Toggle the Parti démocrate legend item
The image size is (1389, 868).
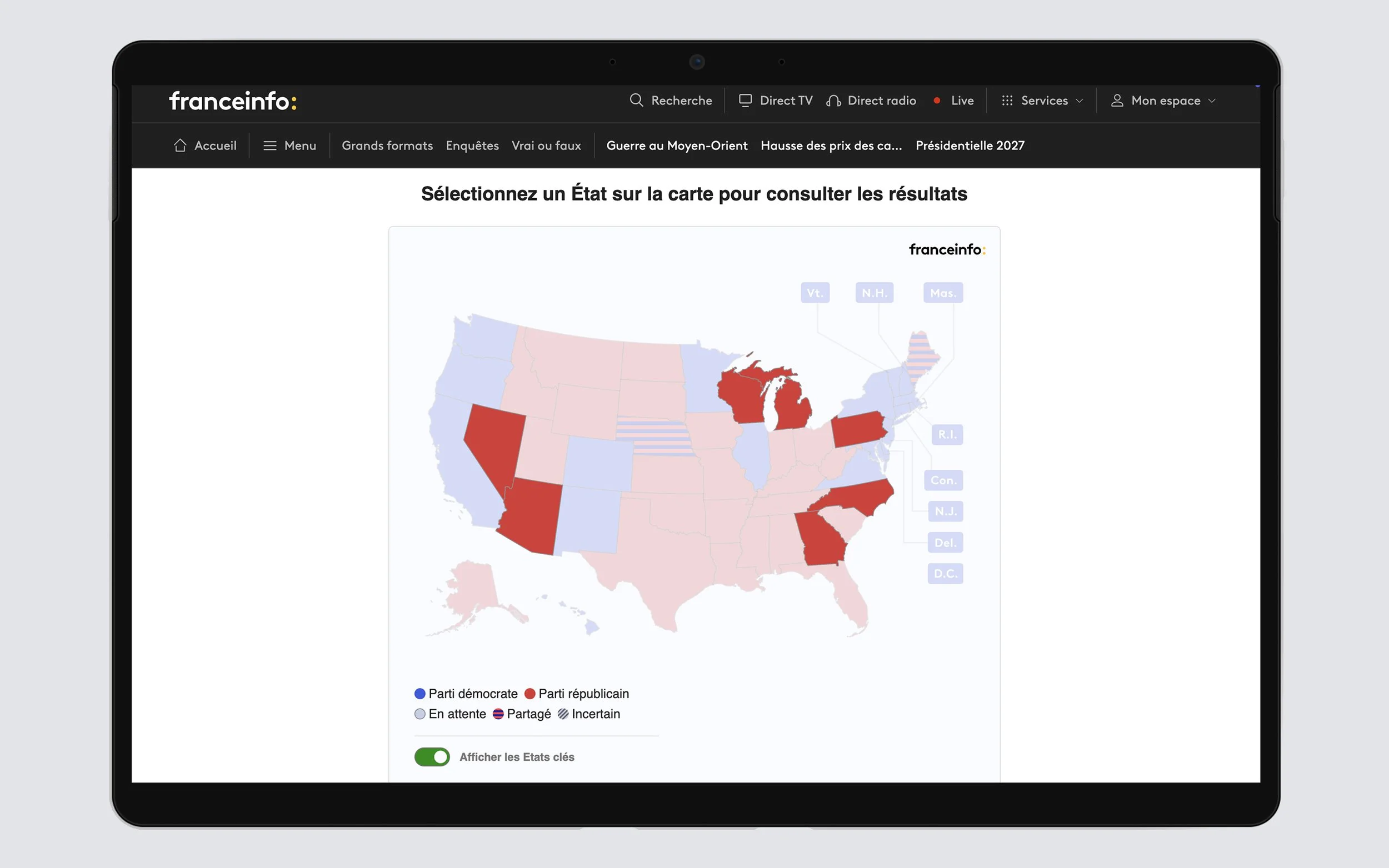(466, 694)
